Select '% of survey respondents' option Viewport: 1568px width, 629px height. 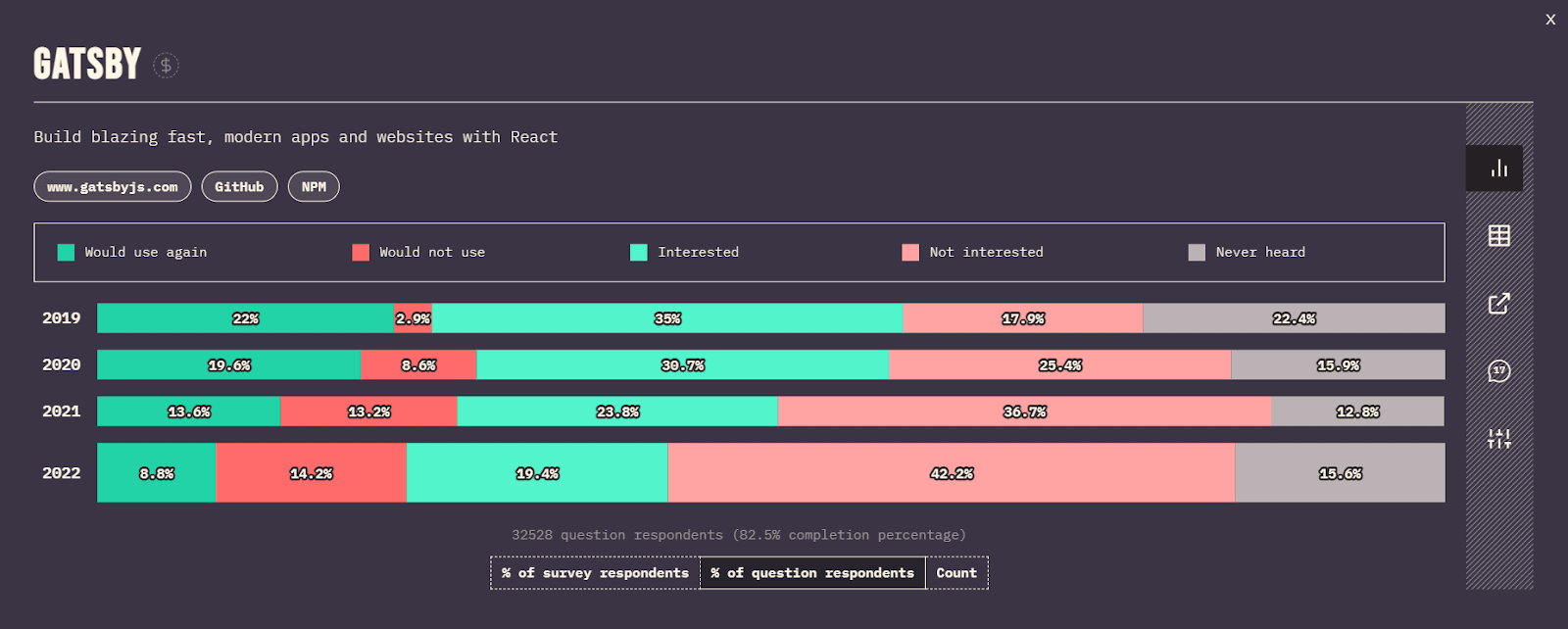(595, 573)
